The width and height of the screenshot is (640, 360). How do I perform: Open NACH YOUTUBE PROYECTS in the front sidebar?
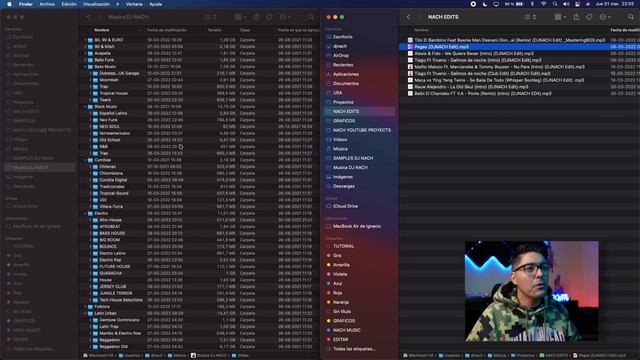click(362, 130)
